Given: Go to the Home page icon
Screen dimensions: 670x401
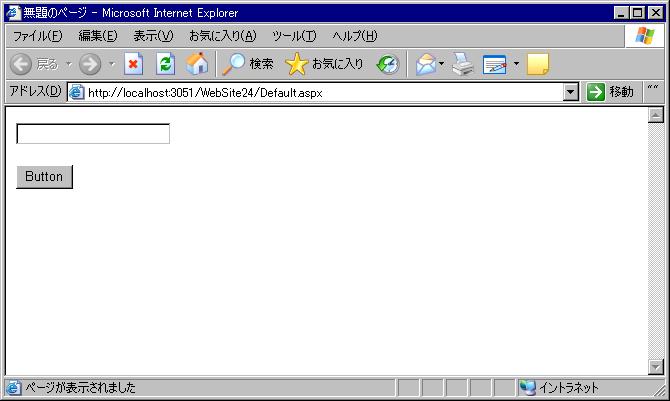Looking at the screenshot, I should point(197,64).
